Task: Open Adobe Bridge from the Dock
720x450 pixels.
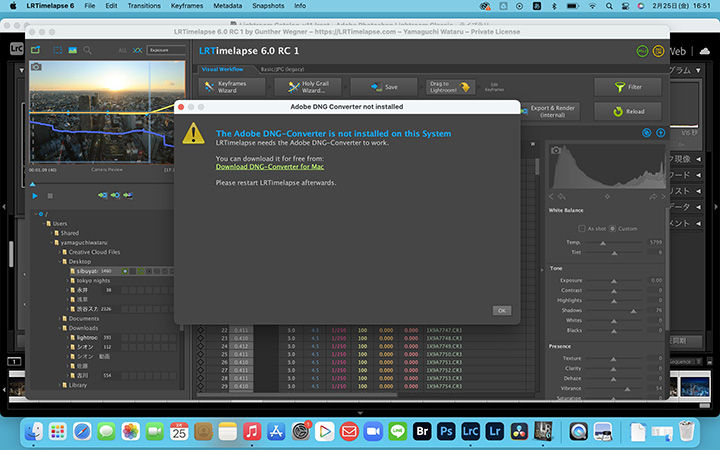Action: 422,431
